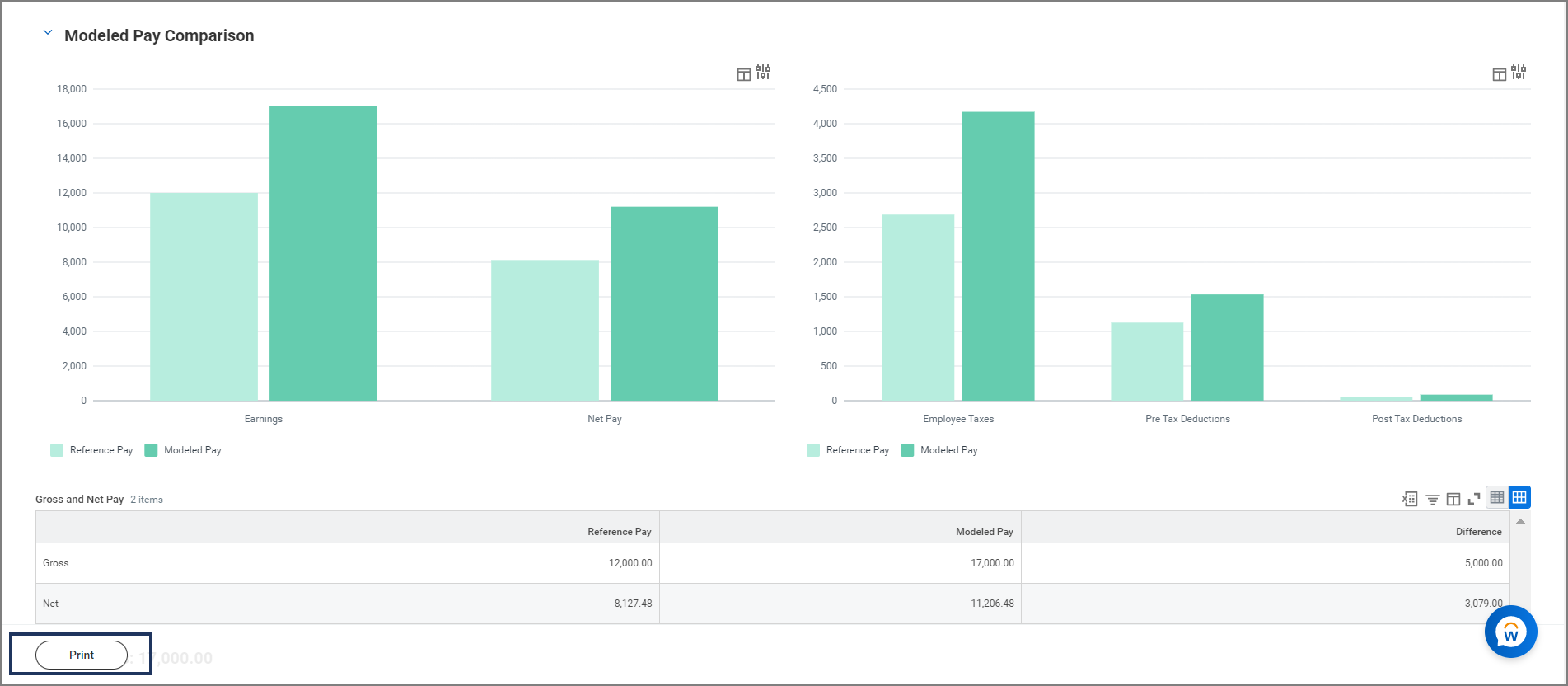Toggle Reference Pay series in taxes chart legend
This screenshot has width=1568, height=686.
pos(848,450)
